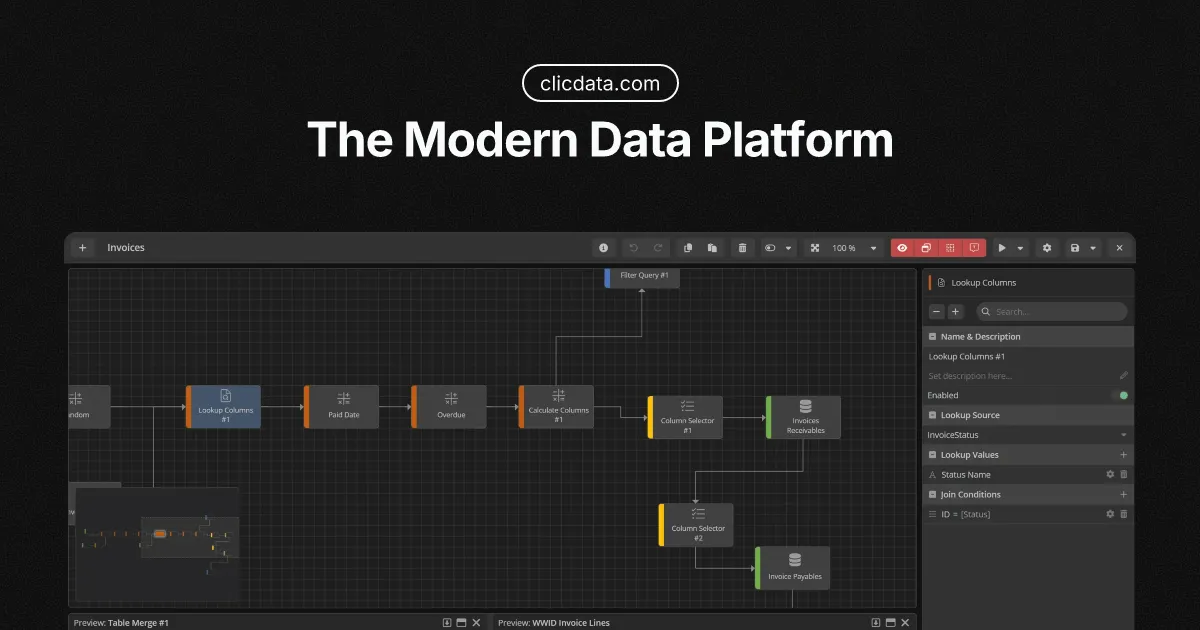Run the data flow with play button
The height and width of the screenshot is (630, 1200).
click(x=1002, y=248)
